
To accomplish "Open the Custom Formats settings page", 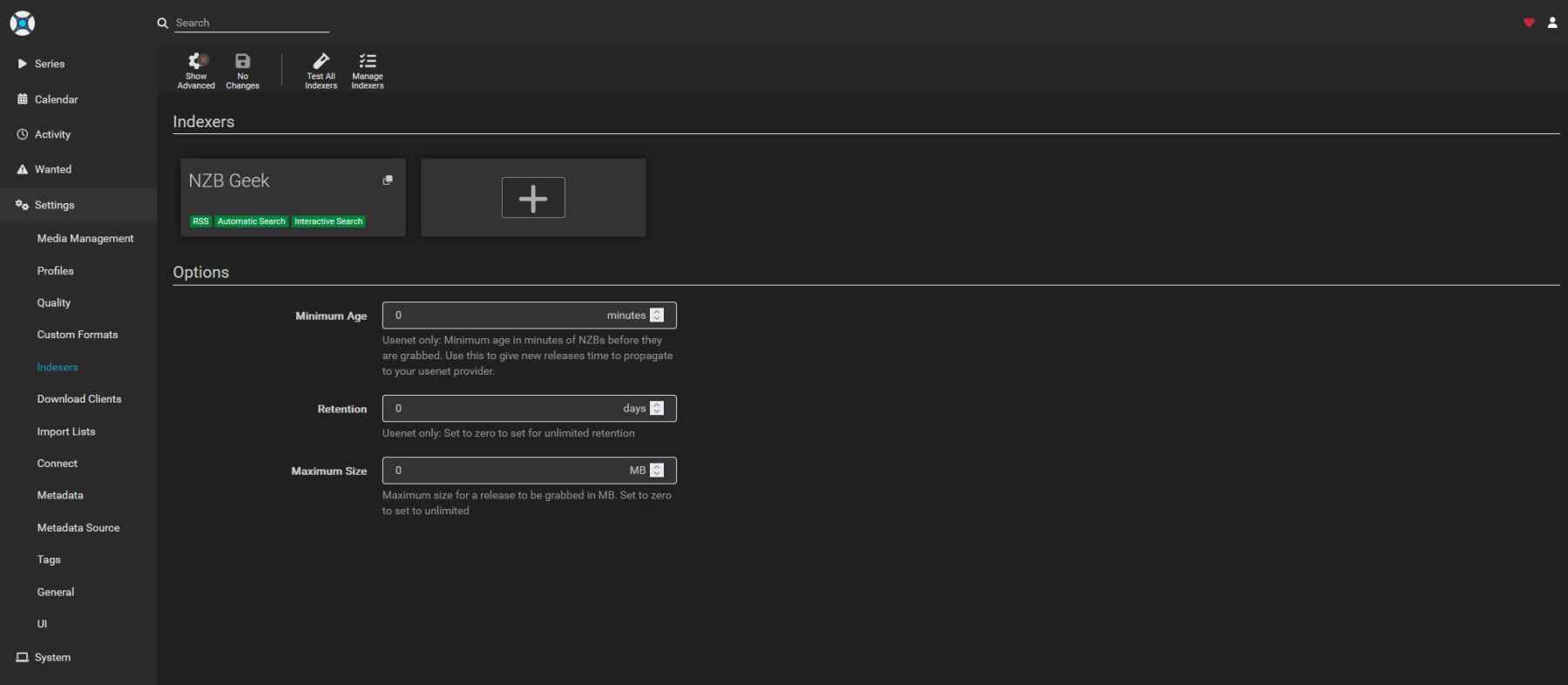I will click(x=78, y=335).
